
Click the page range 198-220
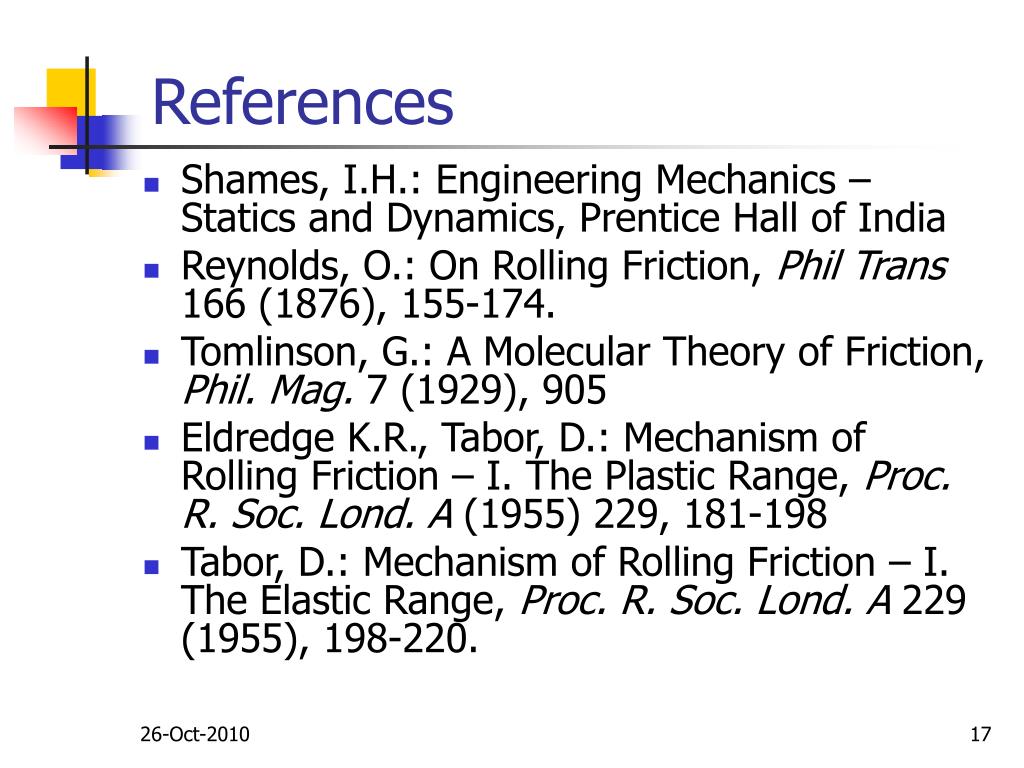point(400,639)
